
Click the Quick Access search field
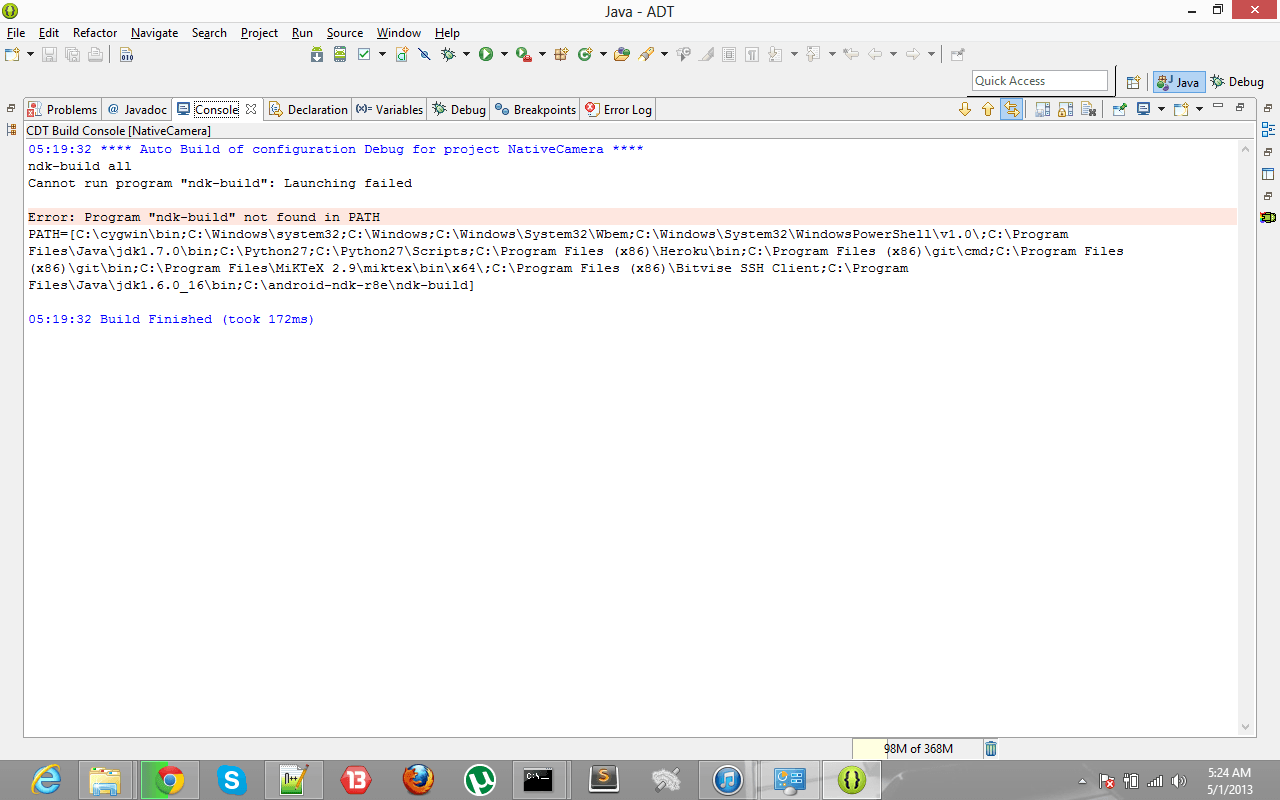pos(1039,81)
